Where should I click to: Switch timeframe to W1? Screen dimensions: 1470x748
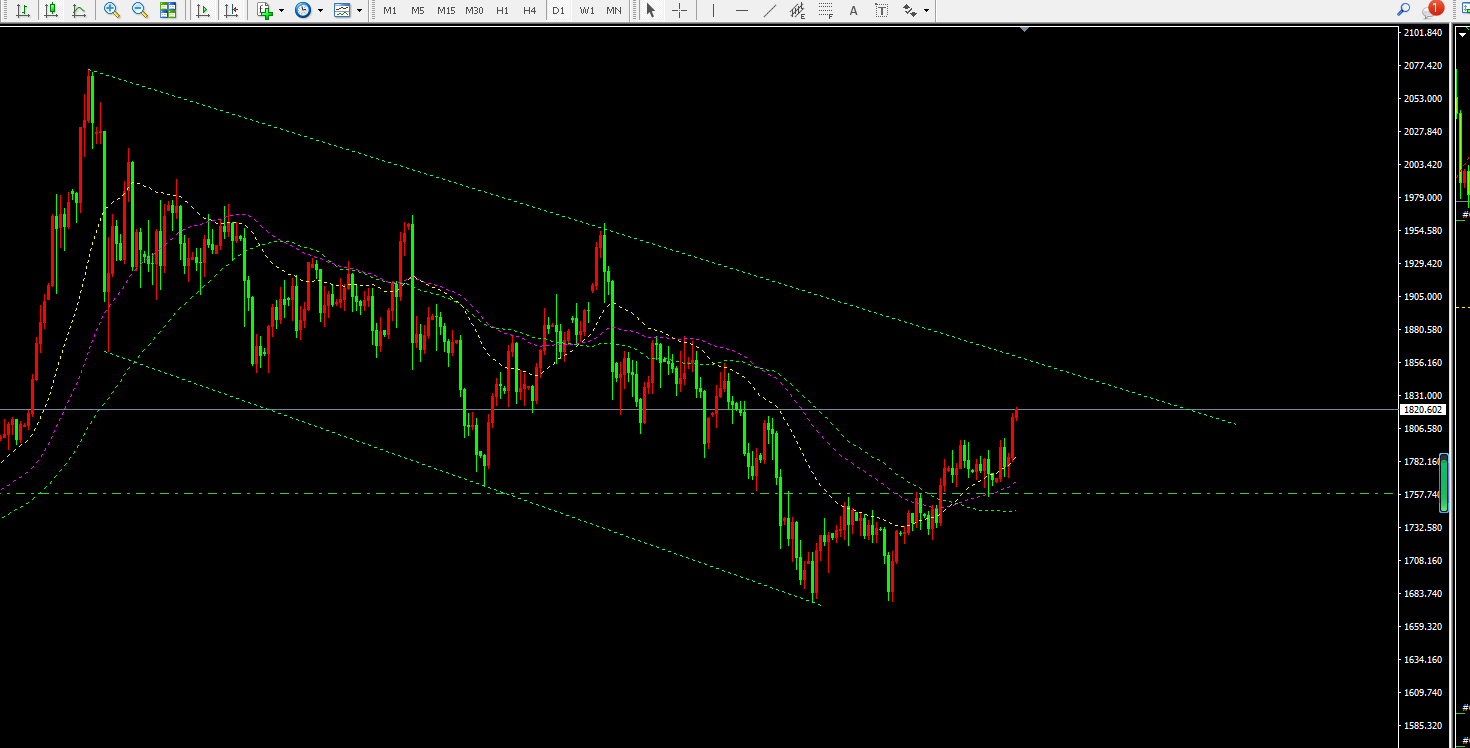(587, 10)
